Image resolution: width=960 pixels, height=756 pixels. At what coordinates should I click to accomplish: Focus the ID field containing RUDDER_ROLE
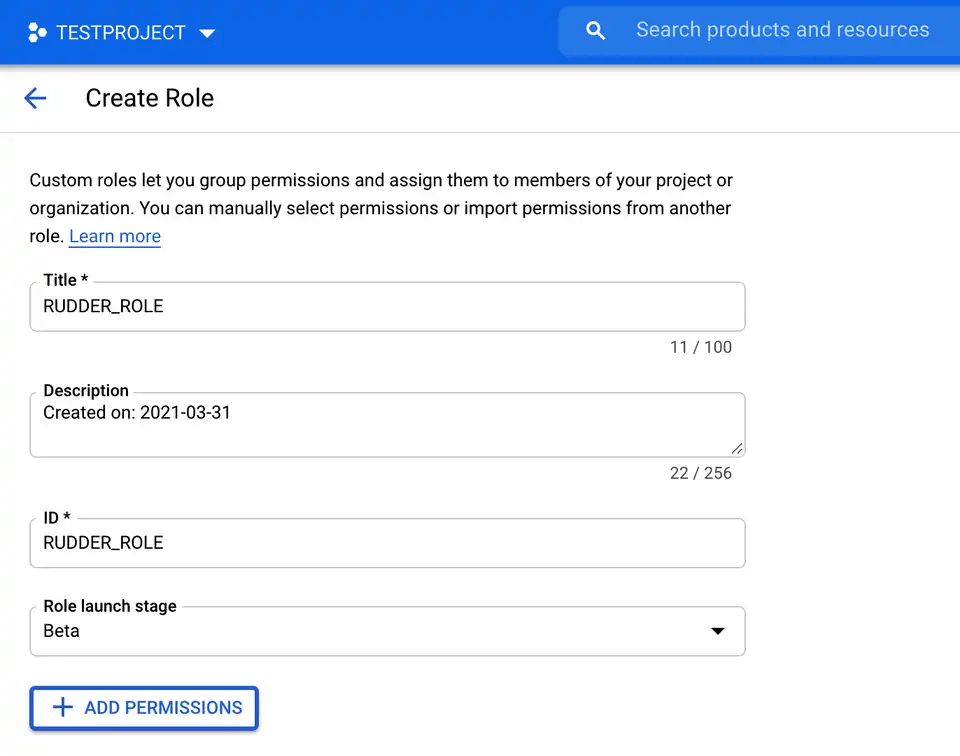tap(387, 543)
